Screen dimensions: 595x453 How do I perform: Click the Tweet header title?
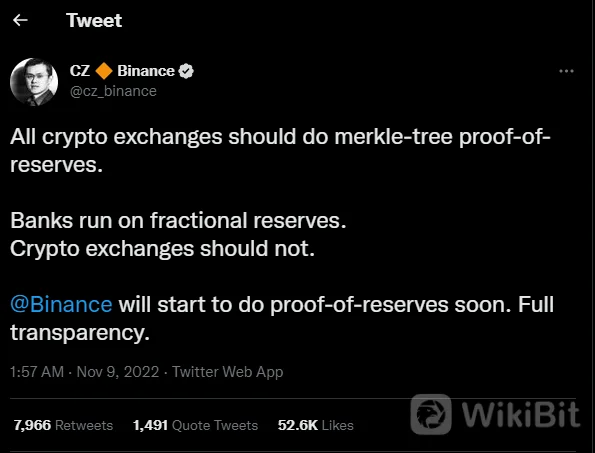(94, 20)
